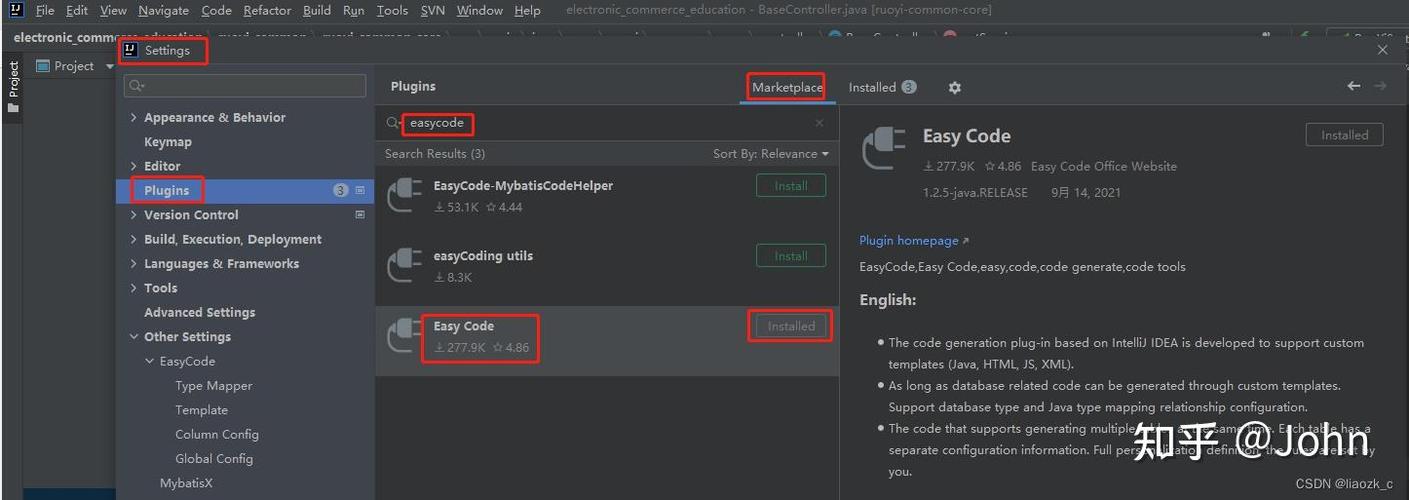
Task: Select Keymap in settings tree
Action: (x=167, y=142)
